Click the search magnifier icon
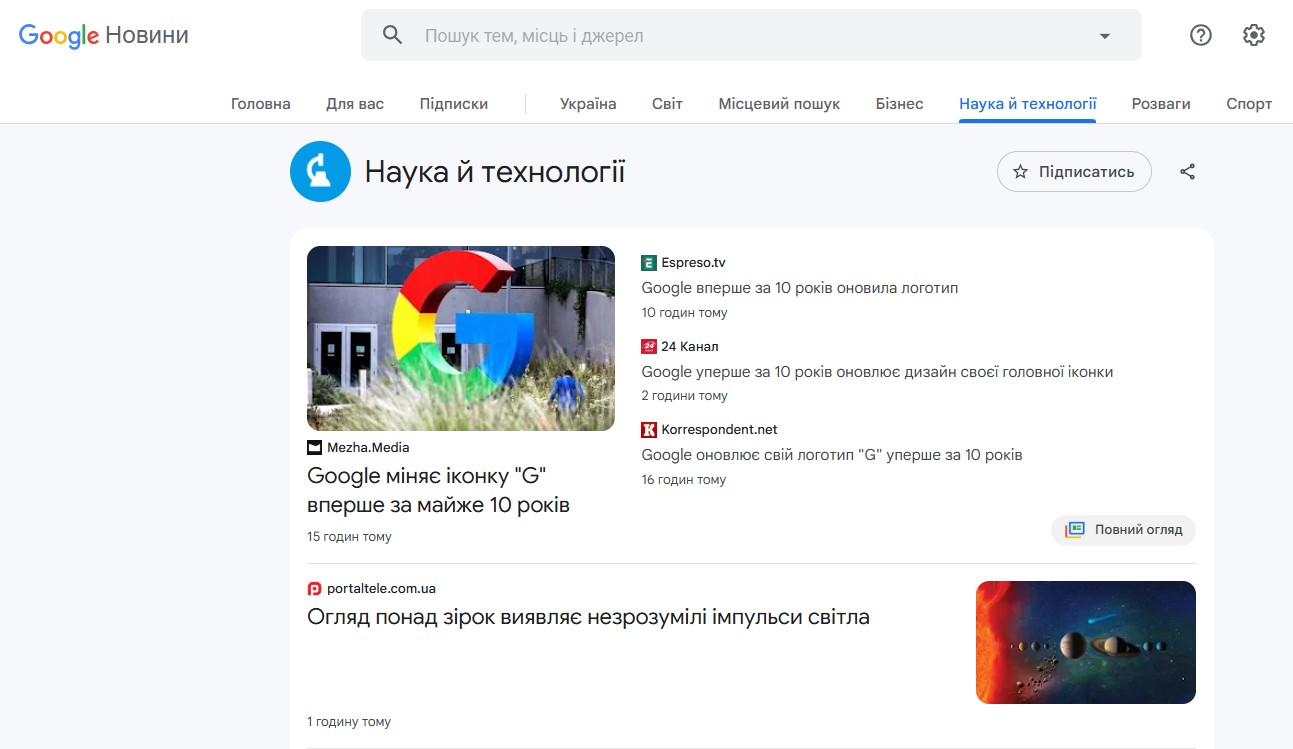This screenshot has height=749, width=1293. tap(393, 35)
